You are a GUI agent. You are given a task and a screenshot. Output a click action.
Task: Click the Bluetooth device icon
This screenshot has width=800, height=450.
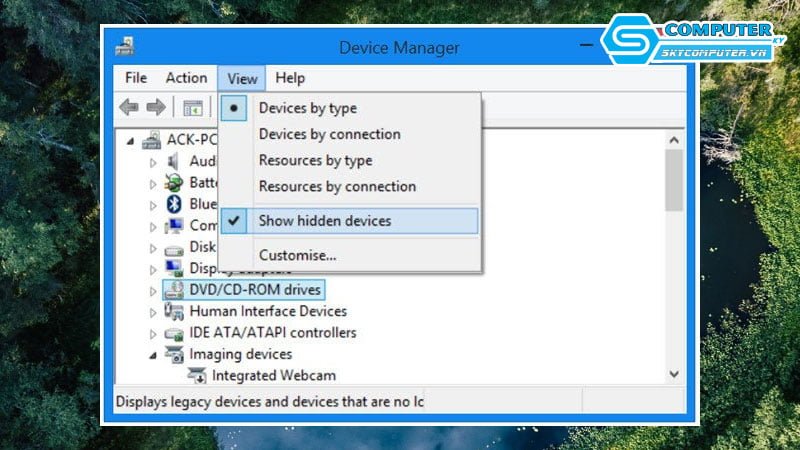174,204
